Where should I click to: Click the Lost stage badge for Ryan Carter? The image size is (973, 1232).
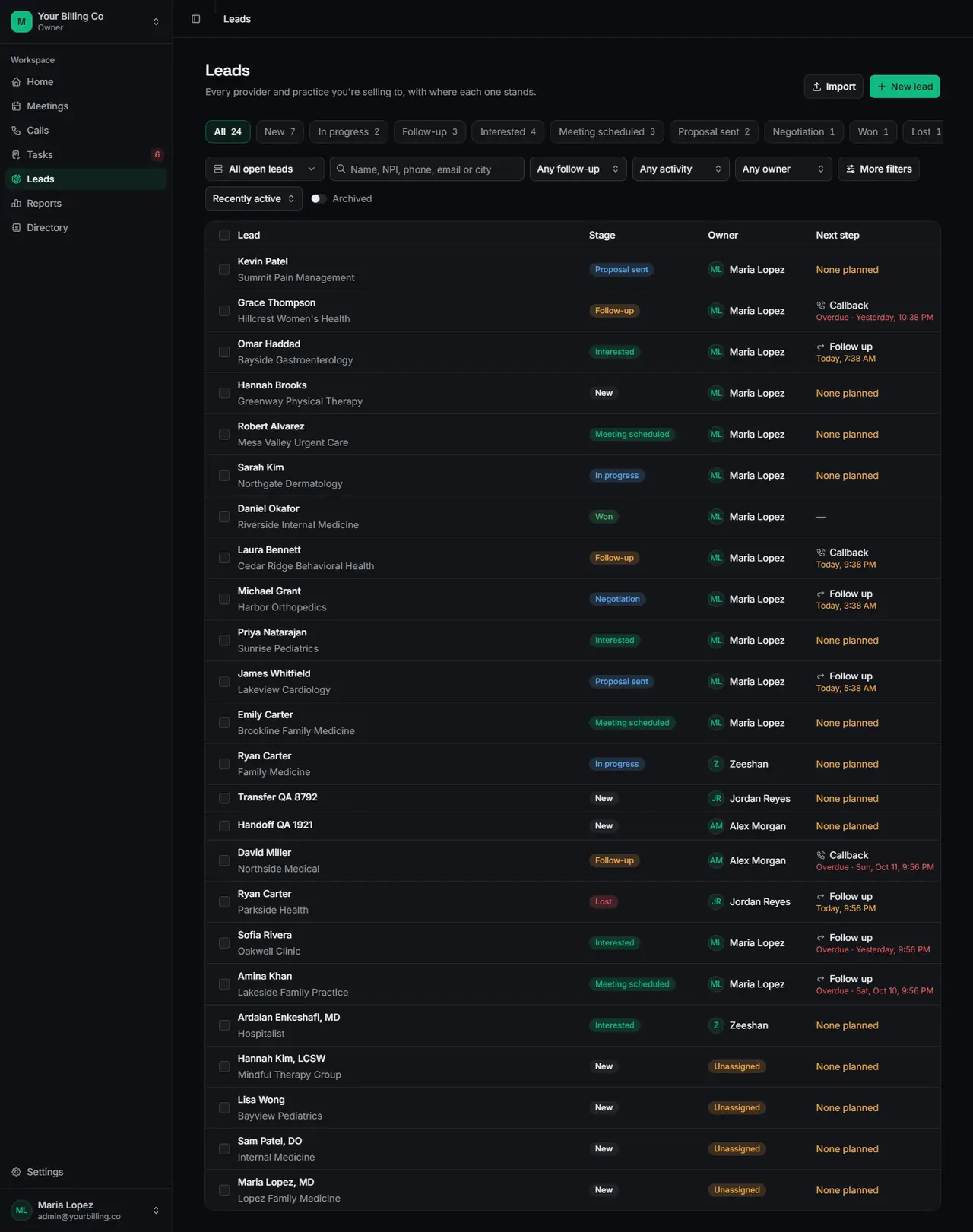point(603,902)
